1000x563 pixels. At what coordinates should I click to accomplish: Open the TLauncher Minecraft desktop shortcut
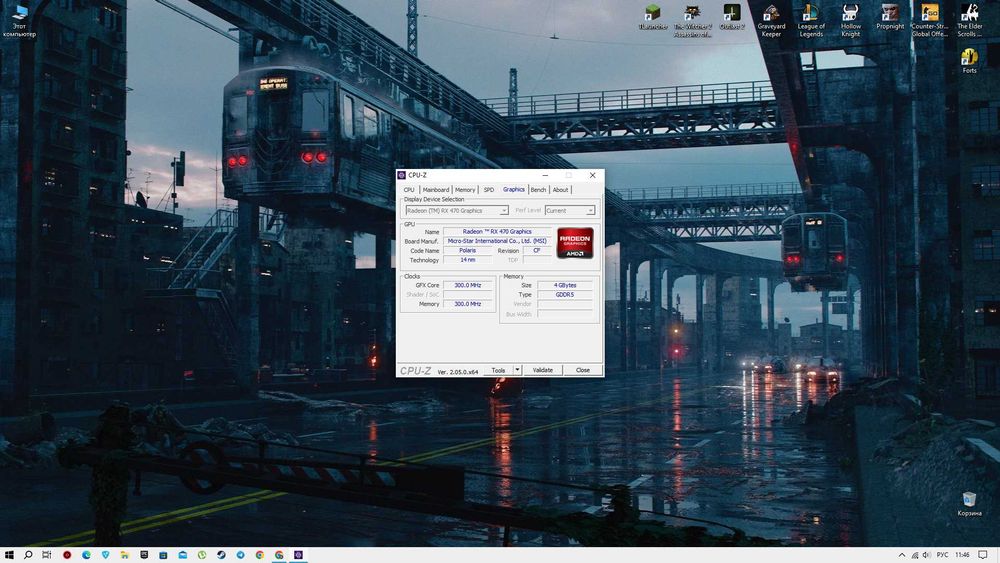652,17
